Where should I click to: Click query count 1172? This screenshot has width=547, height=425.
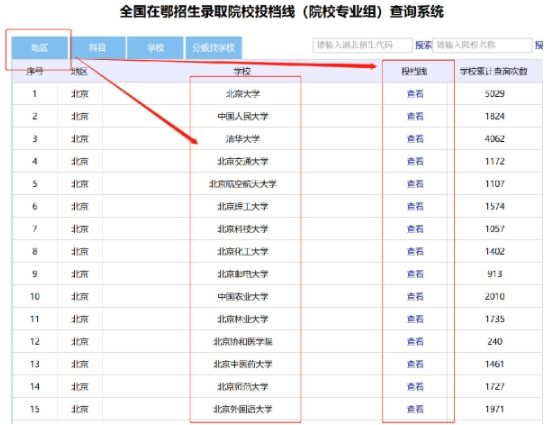495,161
